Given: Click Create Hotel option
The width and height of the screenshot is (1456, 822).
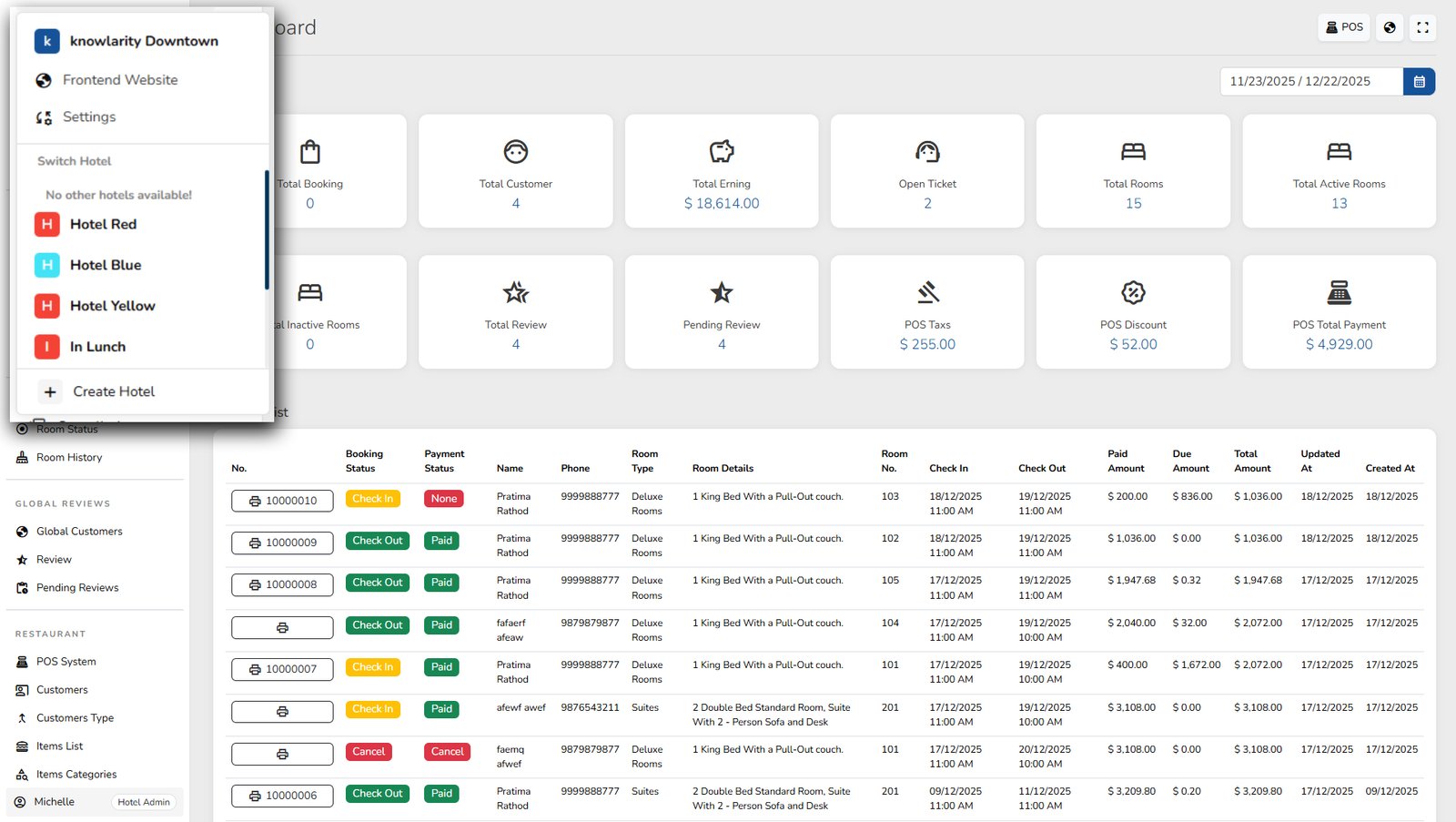Looking at the screenshot, I should (113, 391).
